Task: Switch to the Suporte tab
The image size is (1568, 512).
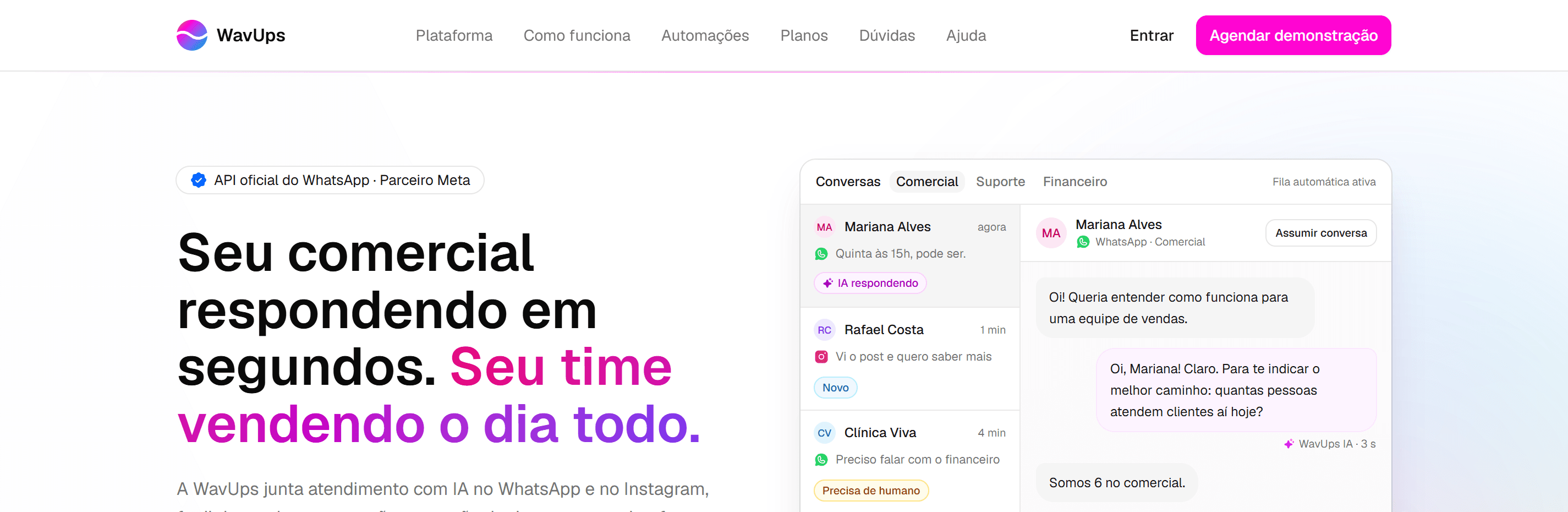Action: (1000, 182)
